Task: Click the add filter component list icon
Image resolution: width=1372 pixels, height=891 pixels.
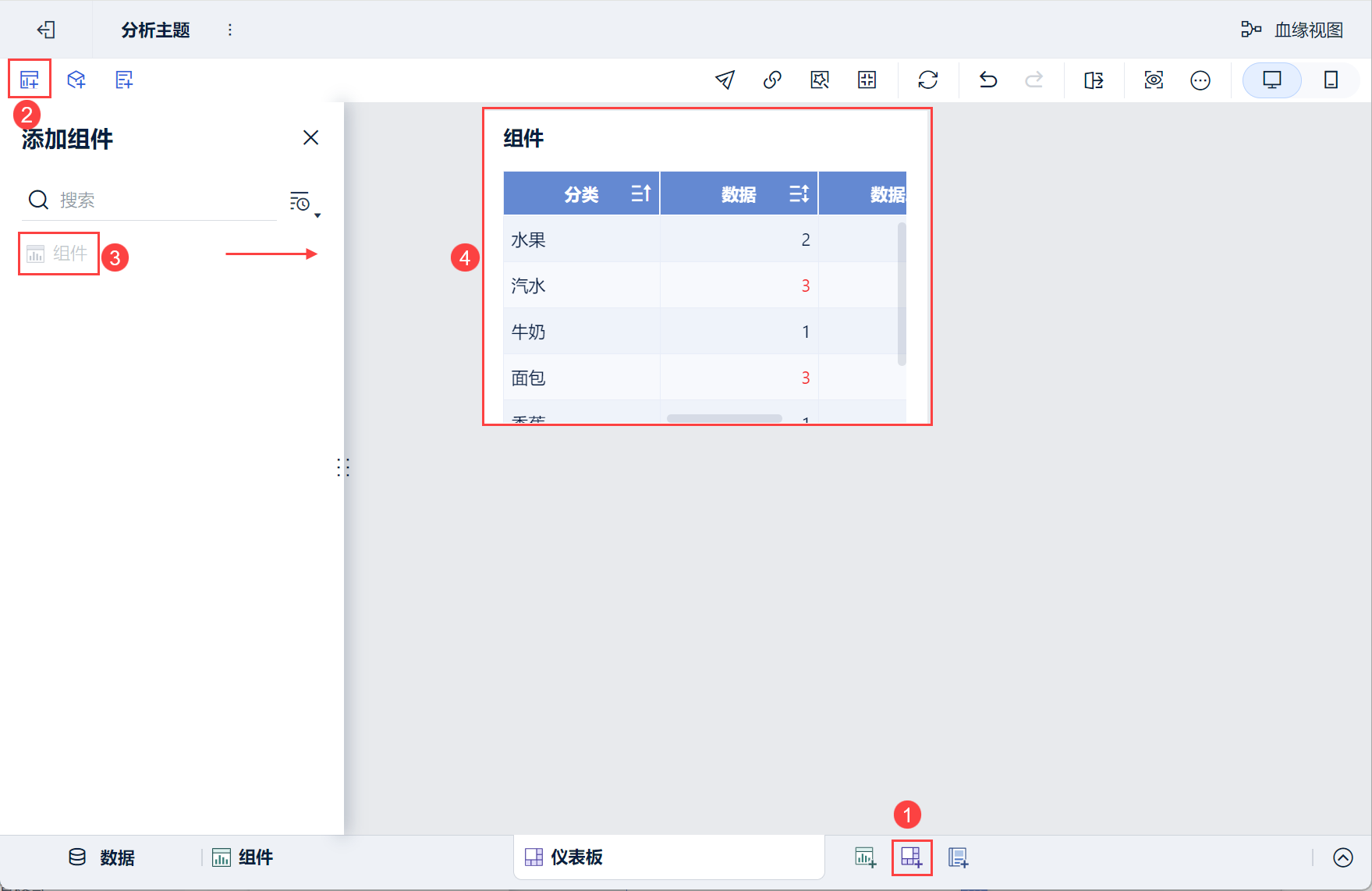Action: point(124,80)
